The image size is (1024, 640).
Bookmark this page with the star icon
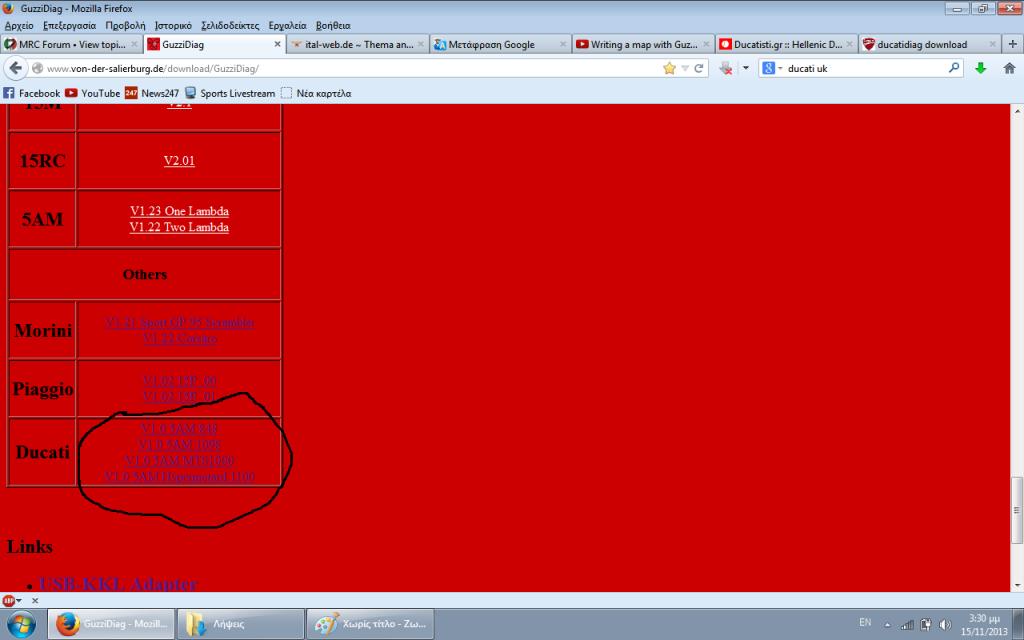(x=669, y=68)
